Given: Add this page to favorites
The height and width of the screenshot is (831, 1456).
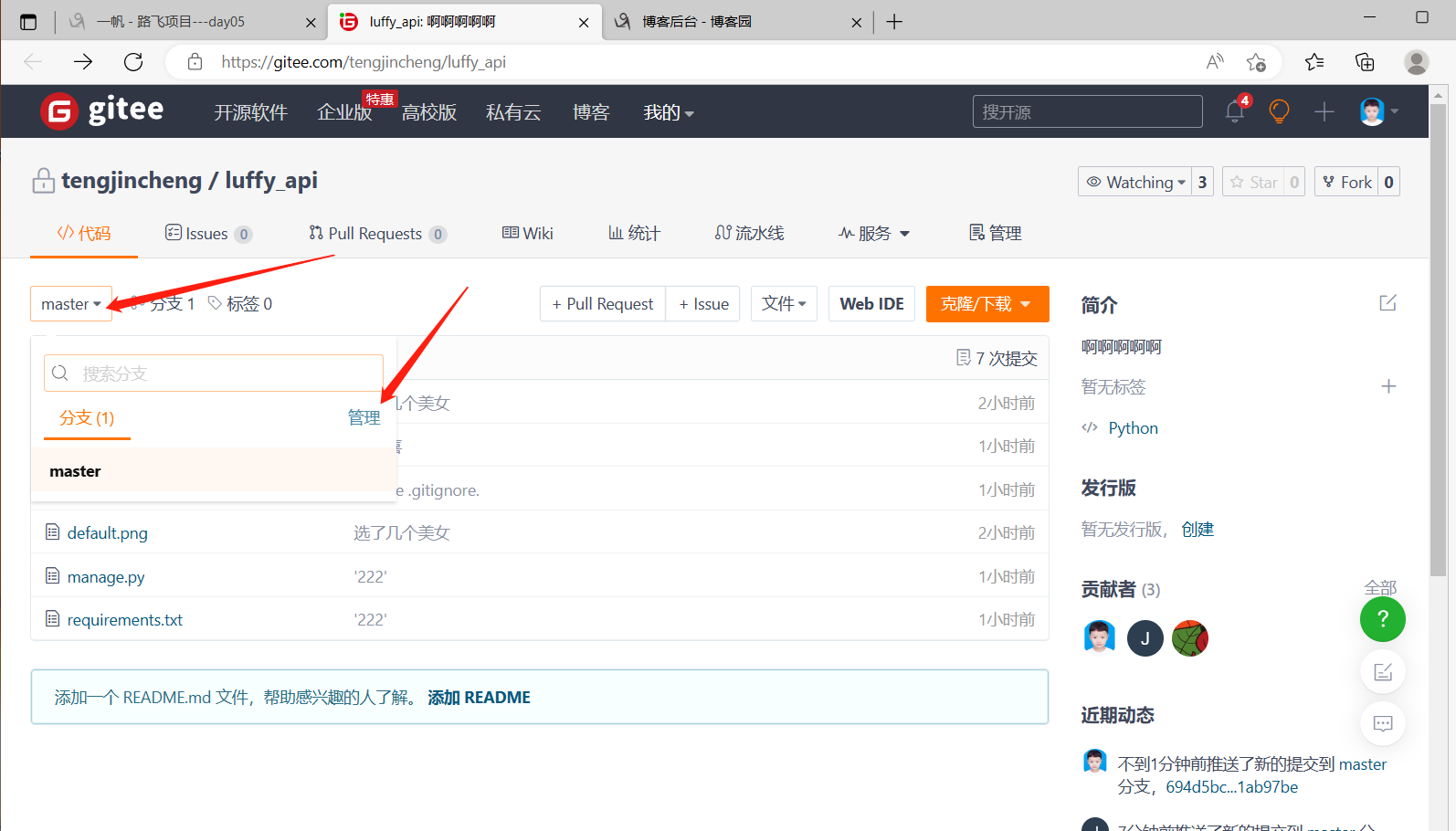Looking at the screenshot, I should 1256,62.
